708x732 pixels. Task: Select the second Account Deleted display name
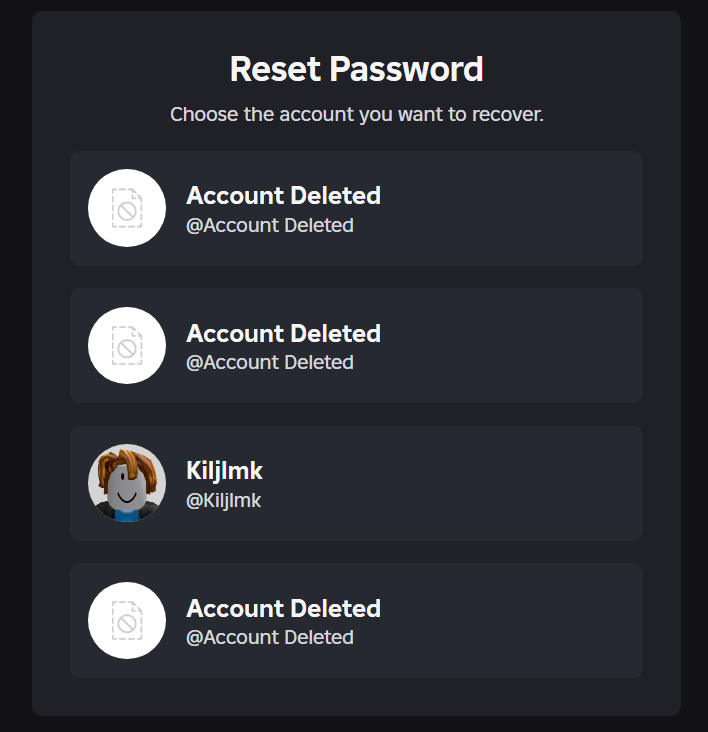(283, 333)
